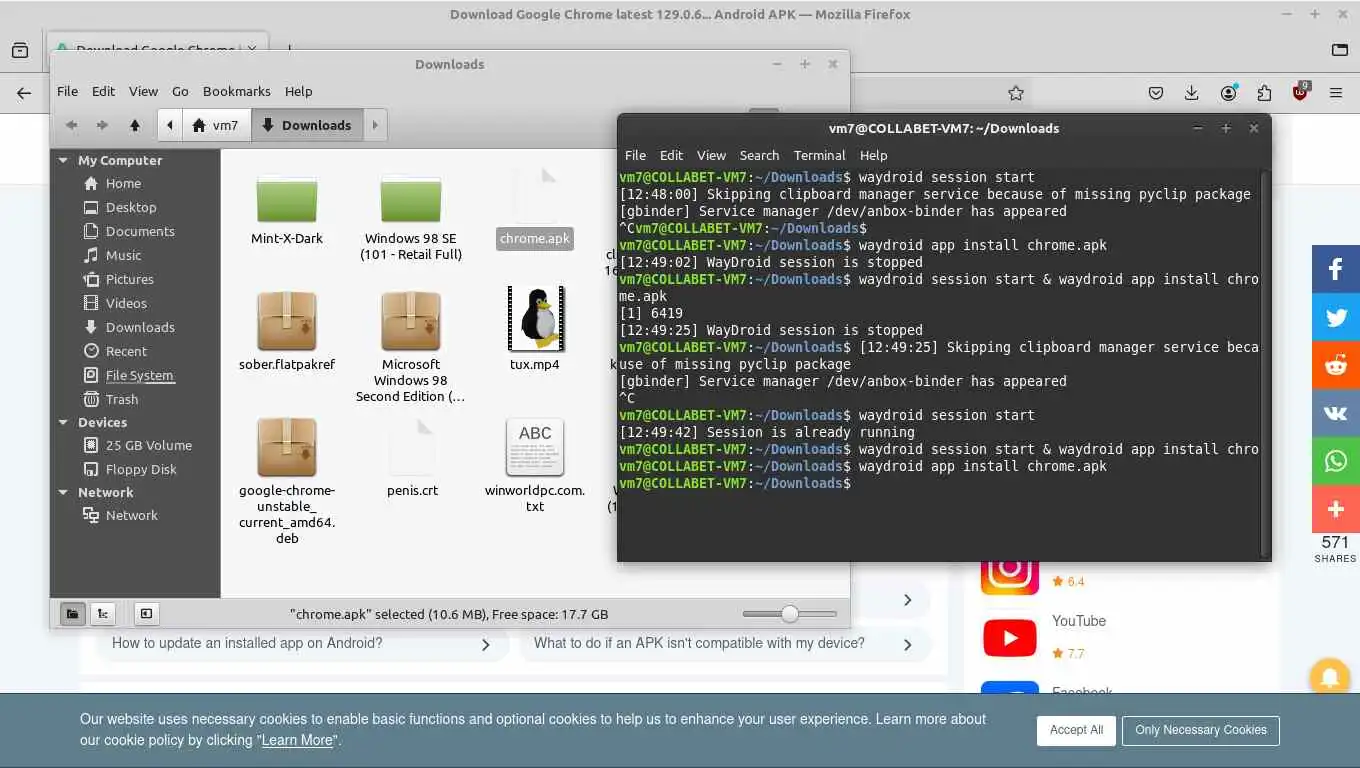Toggle the file manager sidebar visibility

146,614
